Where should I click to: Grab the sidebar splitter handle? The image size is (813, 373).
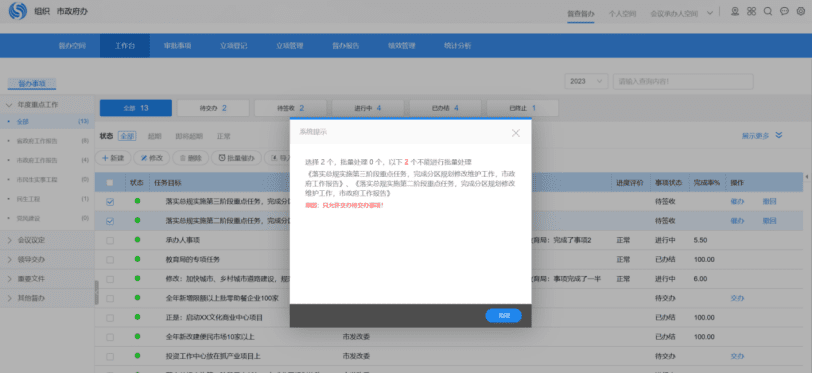tap(96, 293)
